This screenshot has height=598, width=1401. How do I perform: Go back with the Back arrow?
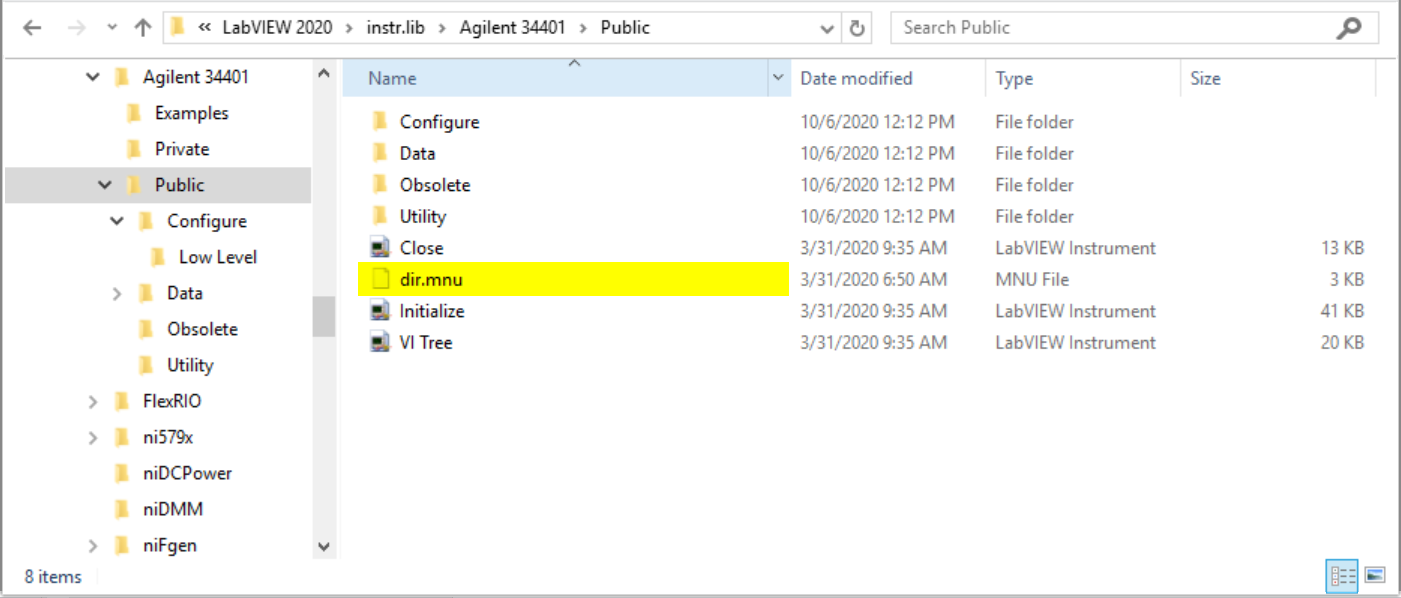(x=32, y=28)
